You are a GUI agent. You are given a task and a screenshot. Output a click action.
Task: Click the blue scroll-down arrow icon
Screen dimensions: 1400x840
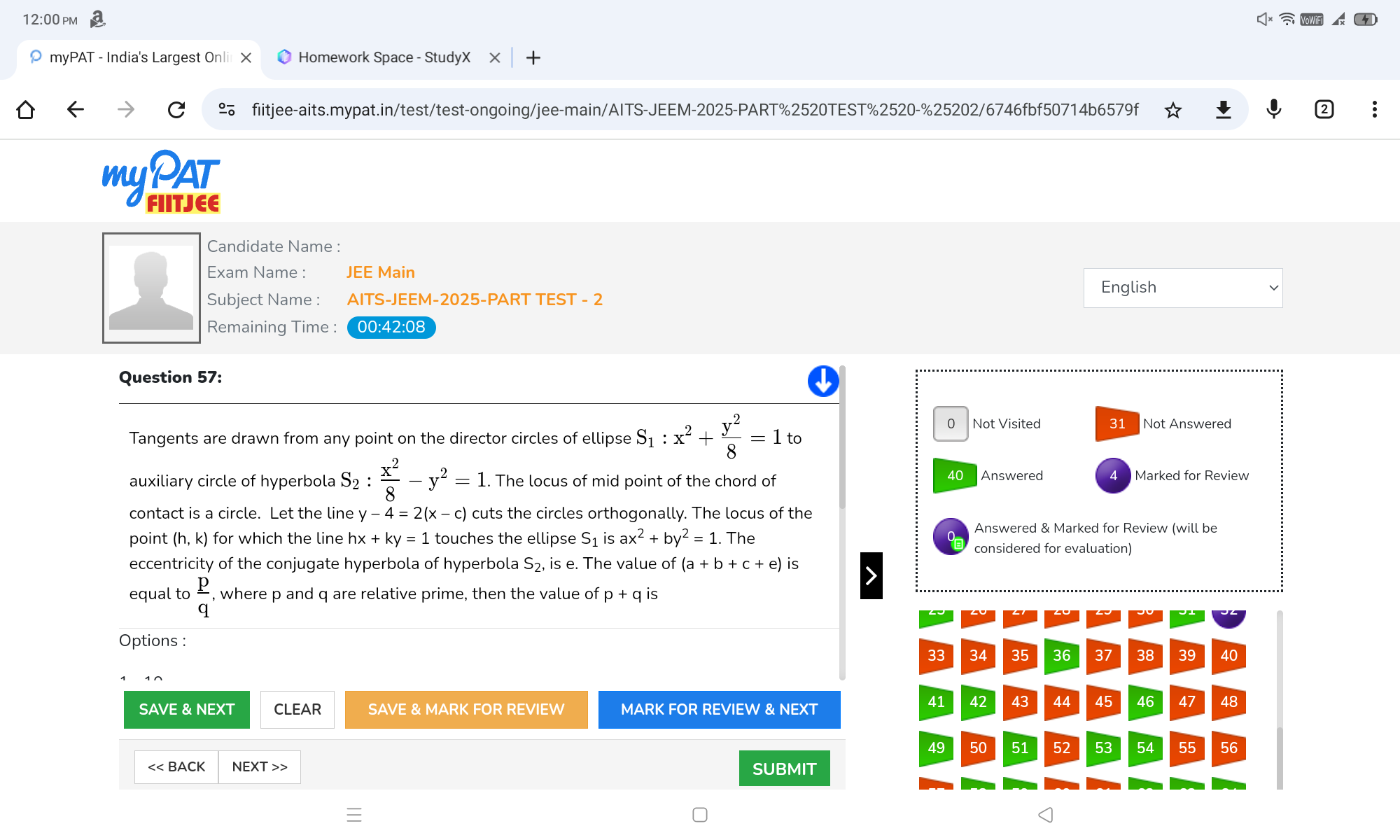823,381
